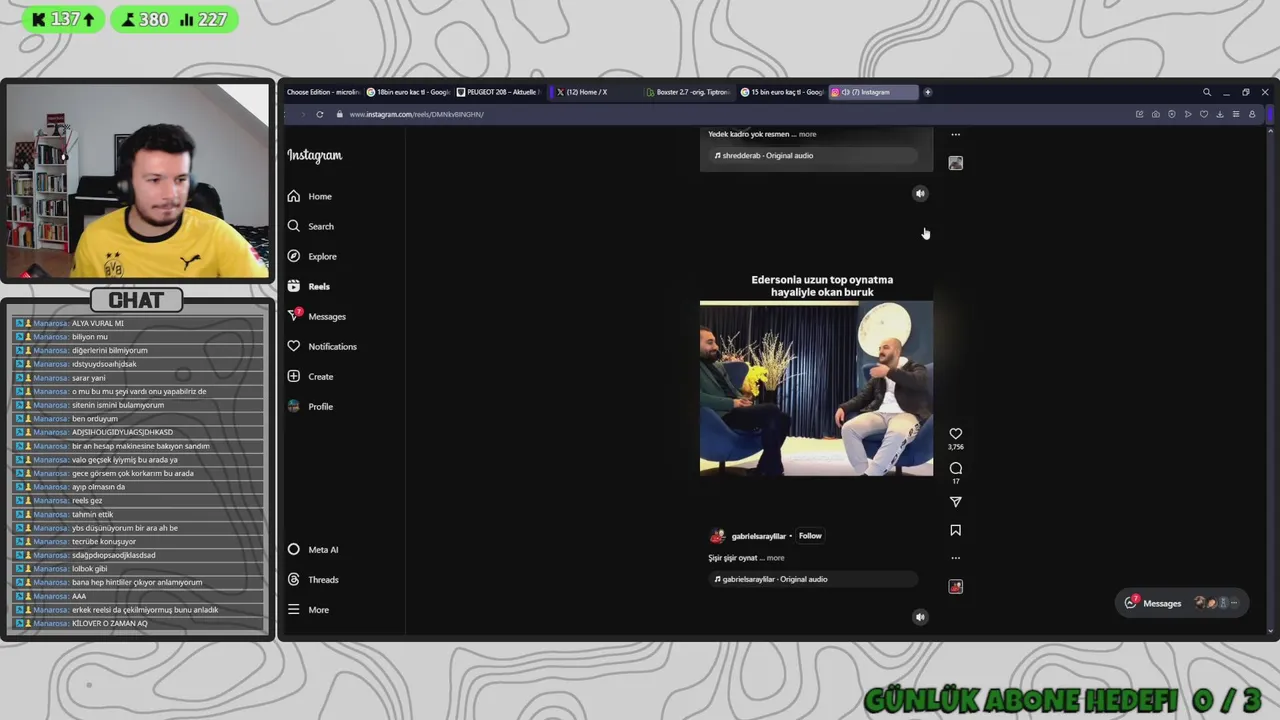Follow the gabrielsarayl1lar account
The height and width of the screenshot is (720, 1280).
(810, 536)
